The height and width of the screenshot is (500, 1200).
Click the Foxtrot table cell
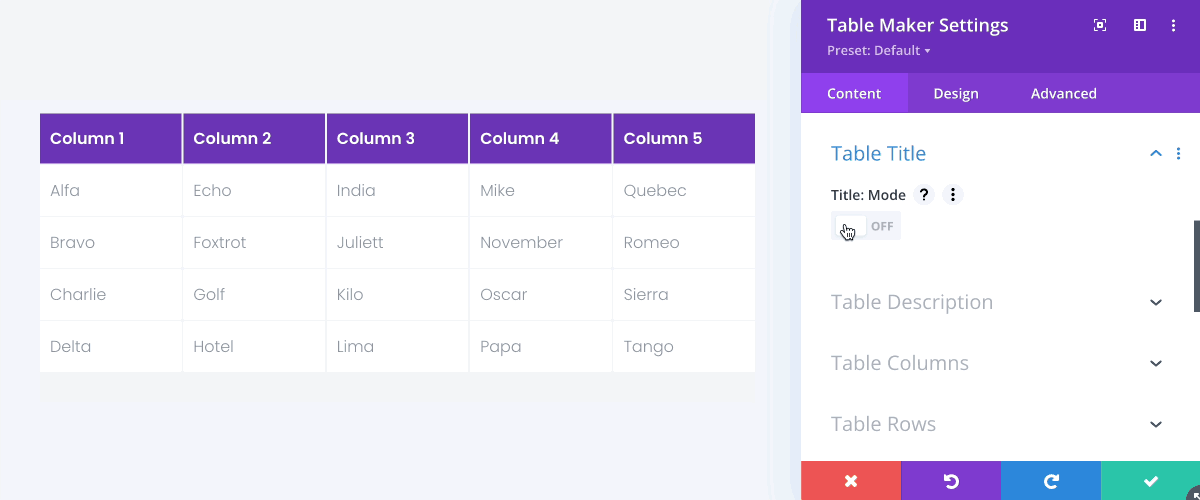point(254,243)
